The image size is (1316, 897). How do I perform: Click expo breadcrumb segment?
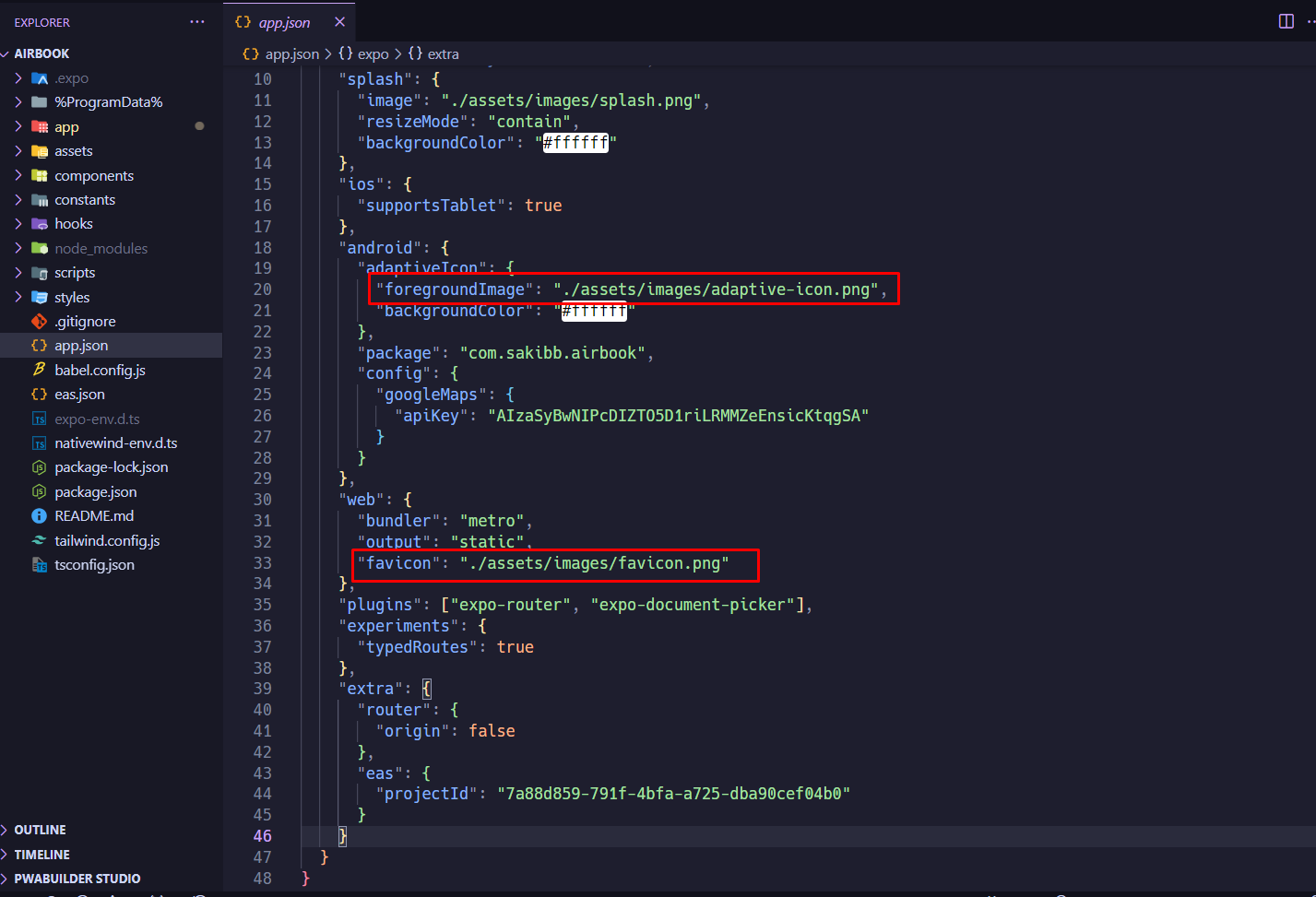coord(373,54)
